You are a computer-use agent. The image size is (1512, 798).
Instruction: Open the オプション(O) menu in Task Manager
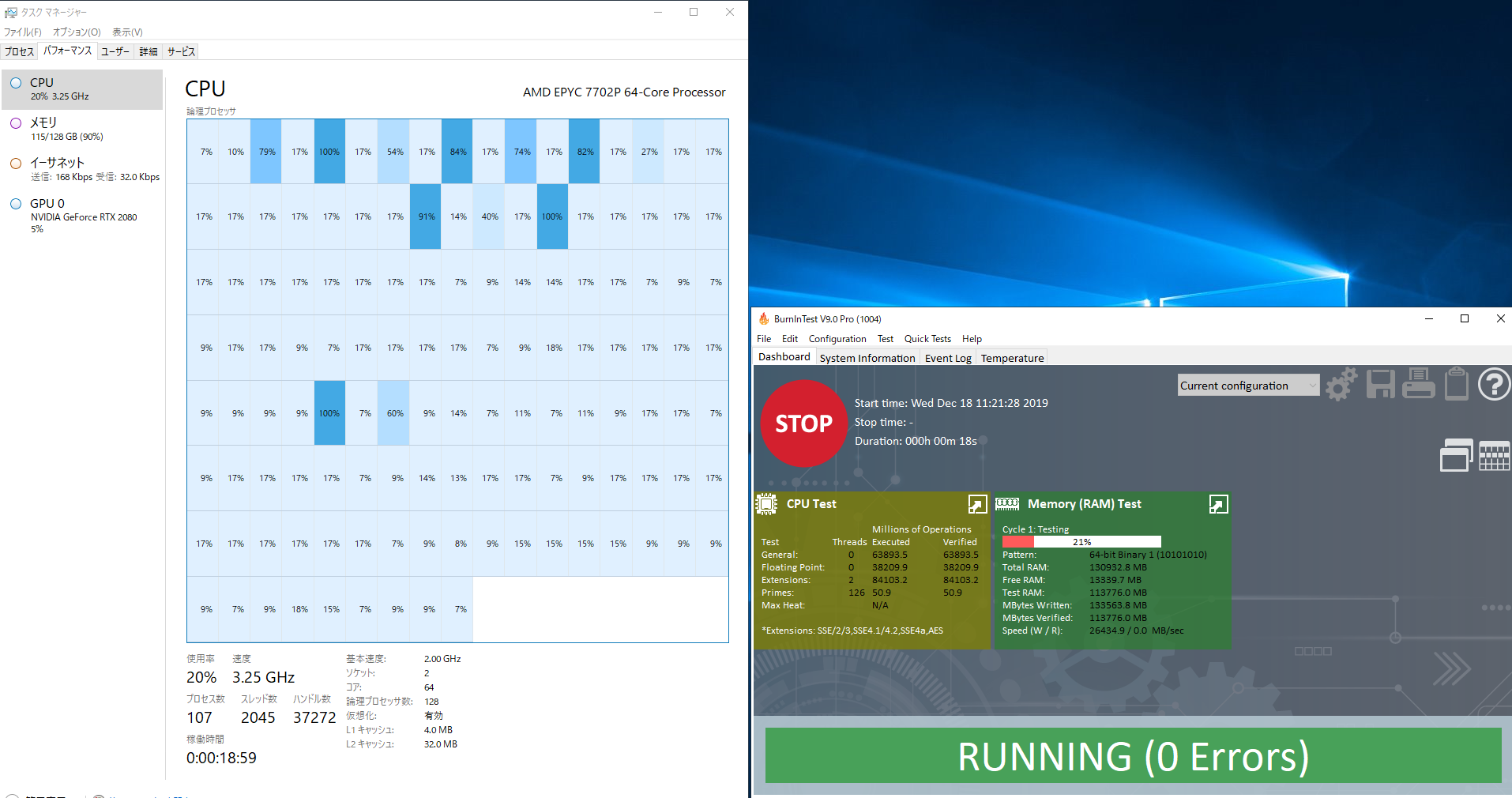pos(77,32)
